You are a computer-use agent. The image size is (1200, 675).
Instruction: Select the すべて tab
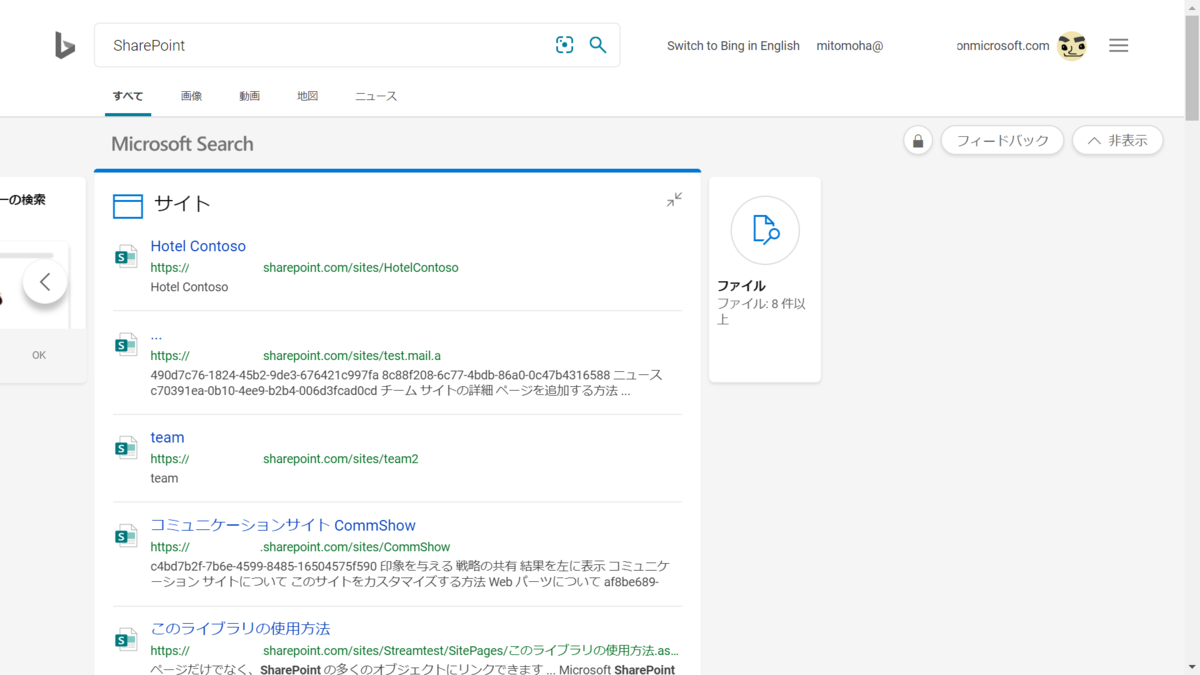pos(128,96)
